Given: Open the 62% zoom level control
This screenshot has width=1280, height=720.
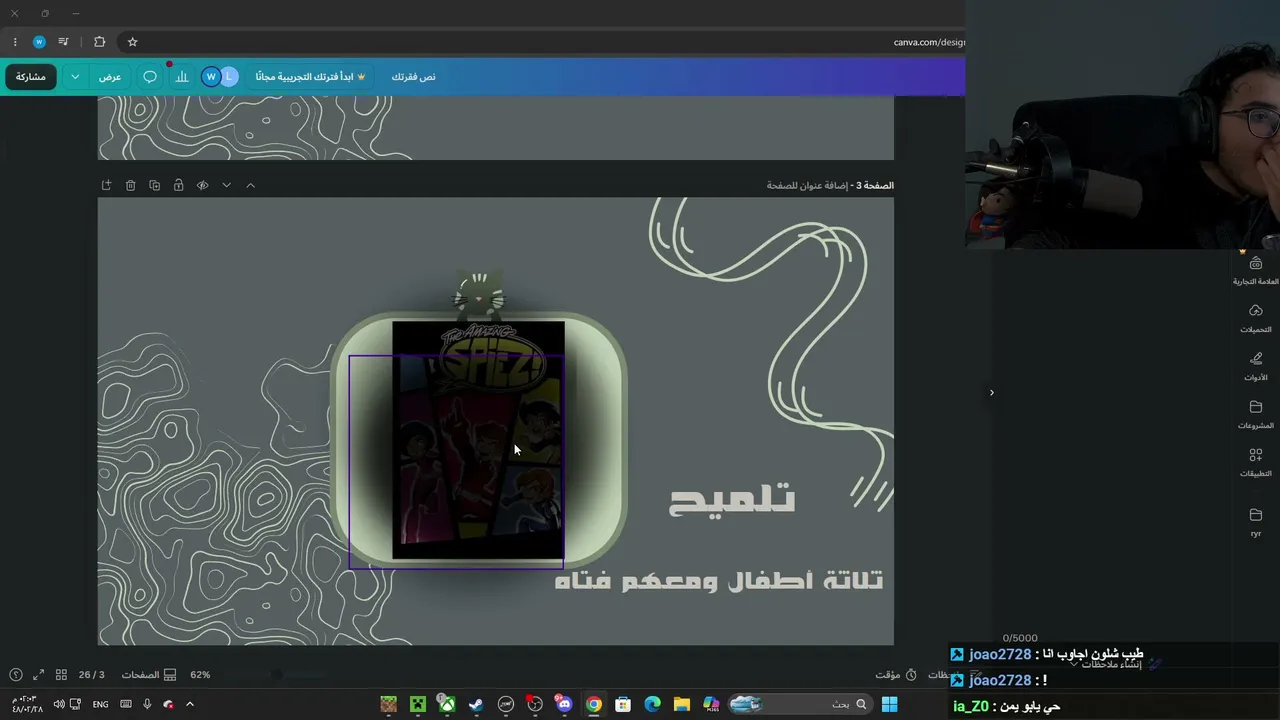Looking at the screenshot, I should tap(200, 675).
